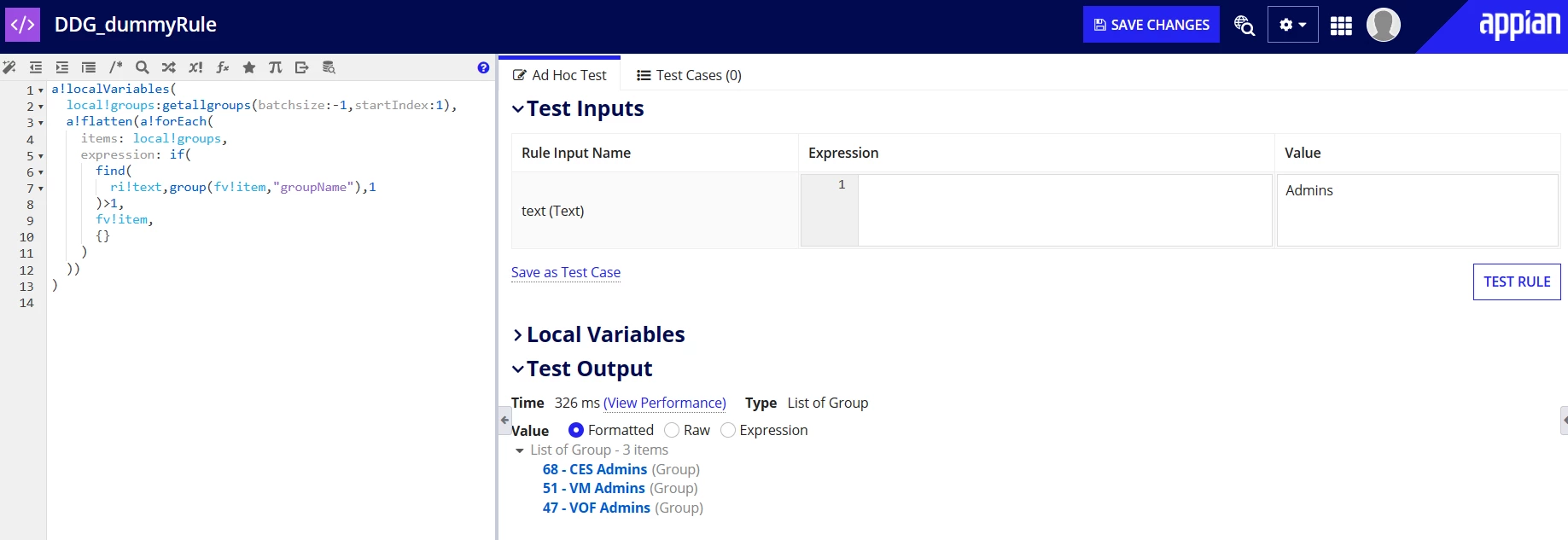
Task: Open the 51 - VM Admins group
Action: coord(594,488)
